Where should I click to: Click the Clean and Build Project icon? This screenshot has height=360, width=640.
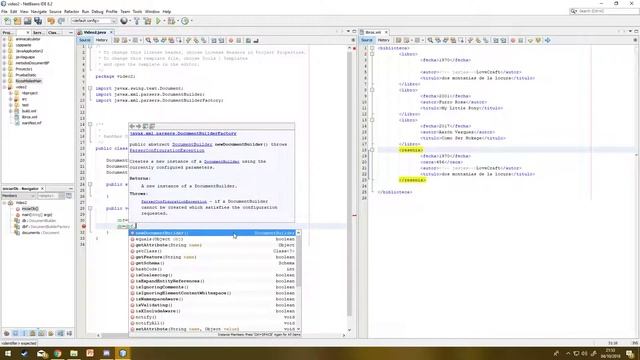coord(147,21)
